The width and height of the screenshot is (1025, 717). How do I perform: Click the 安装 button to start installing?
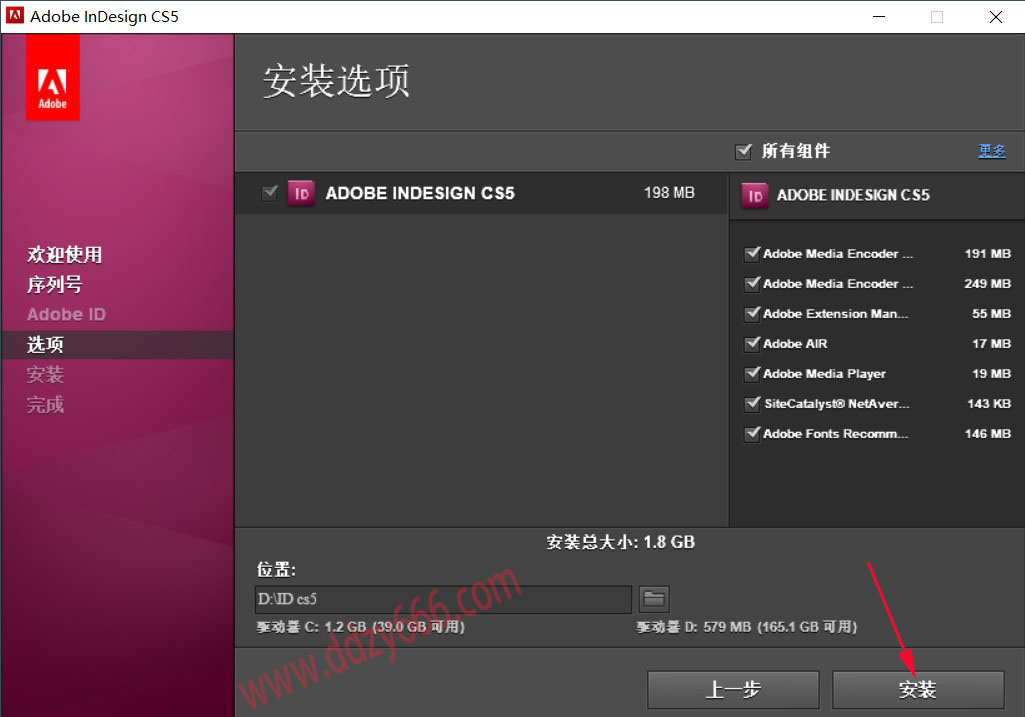918,690
